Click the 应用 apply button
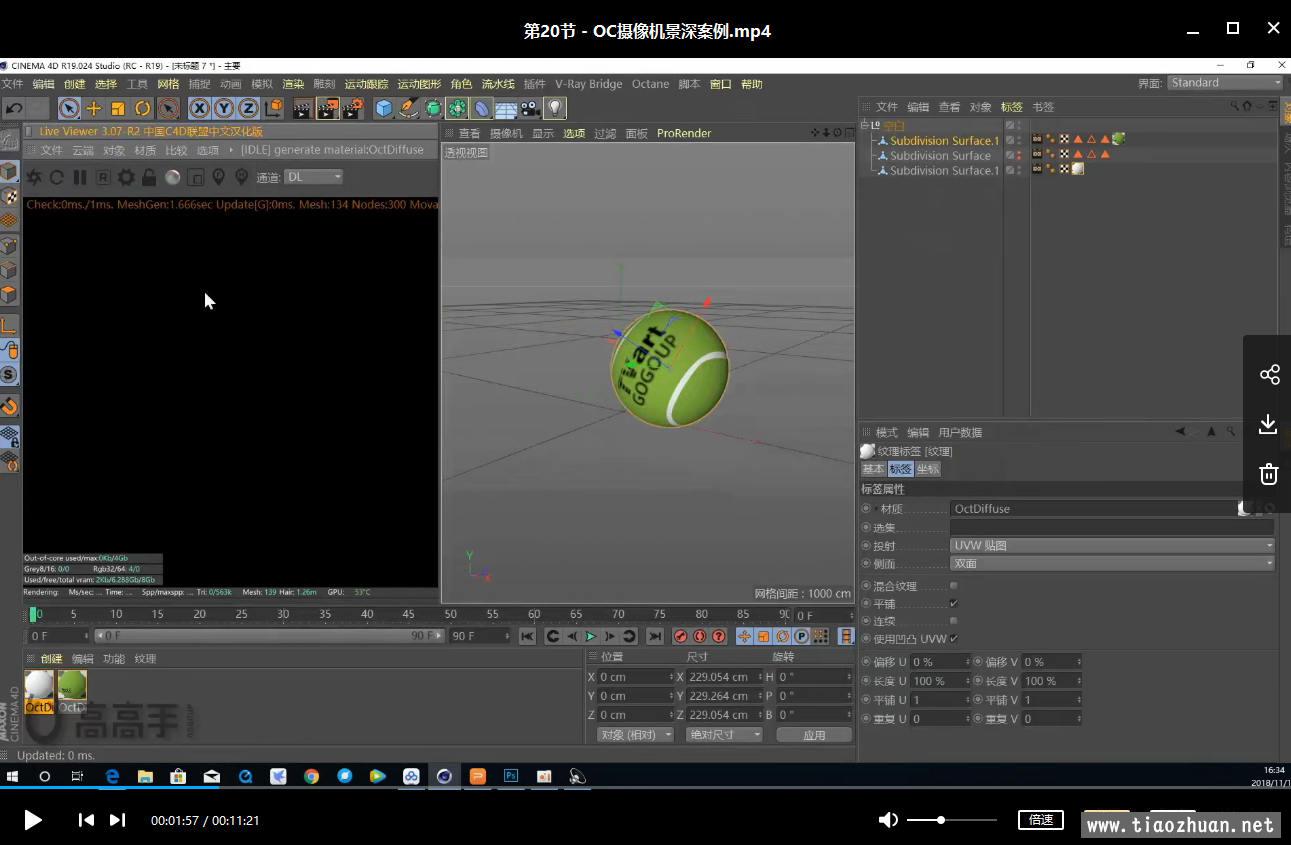Screen dimensions: 1291x845 [x=814, y=735]
